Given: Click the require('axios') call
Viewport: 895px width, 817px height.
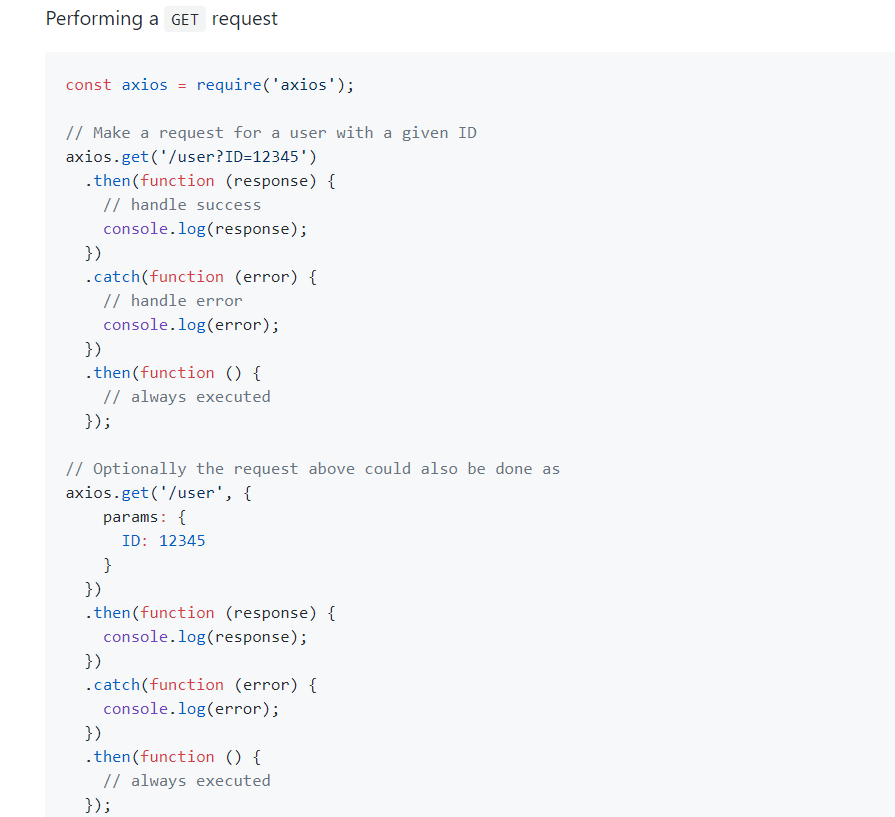Looking at the screenshot, I should [275, 85].
